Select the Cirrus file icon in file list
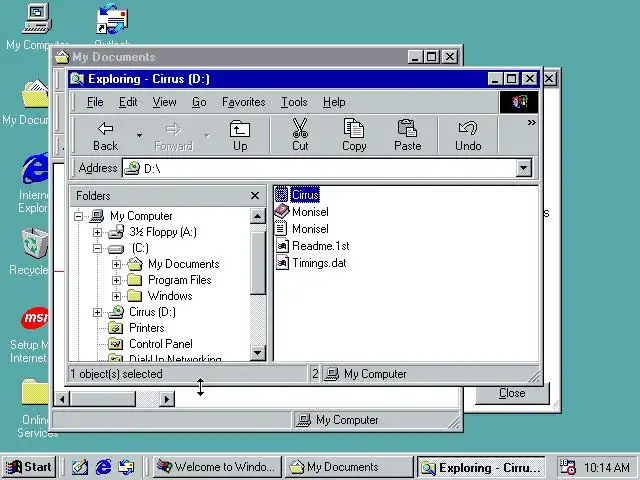This screenshot has height=480, width=640. pos(282,194)
